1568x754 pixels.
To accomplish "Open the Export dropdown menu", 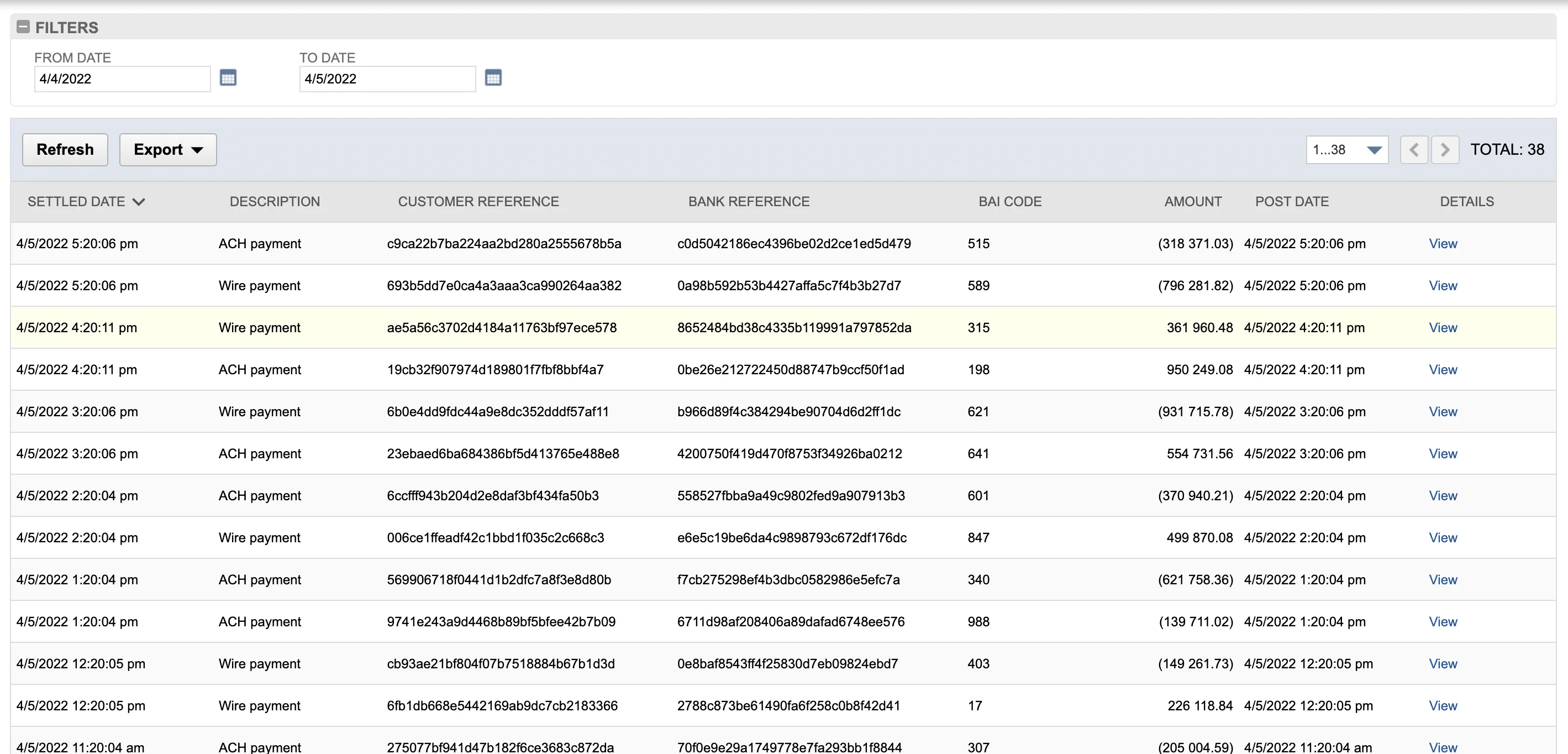I will point(168,150).
